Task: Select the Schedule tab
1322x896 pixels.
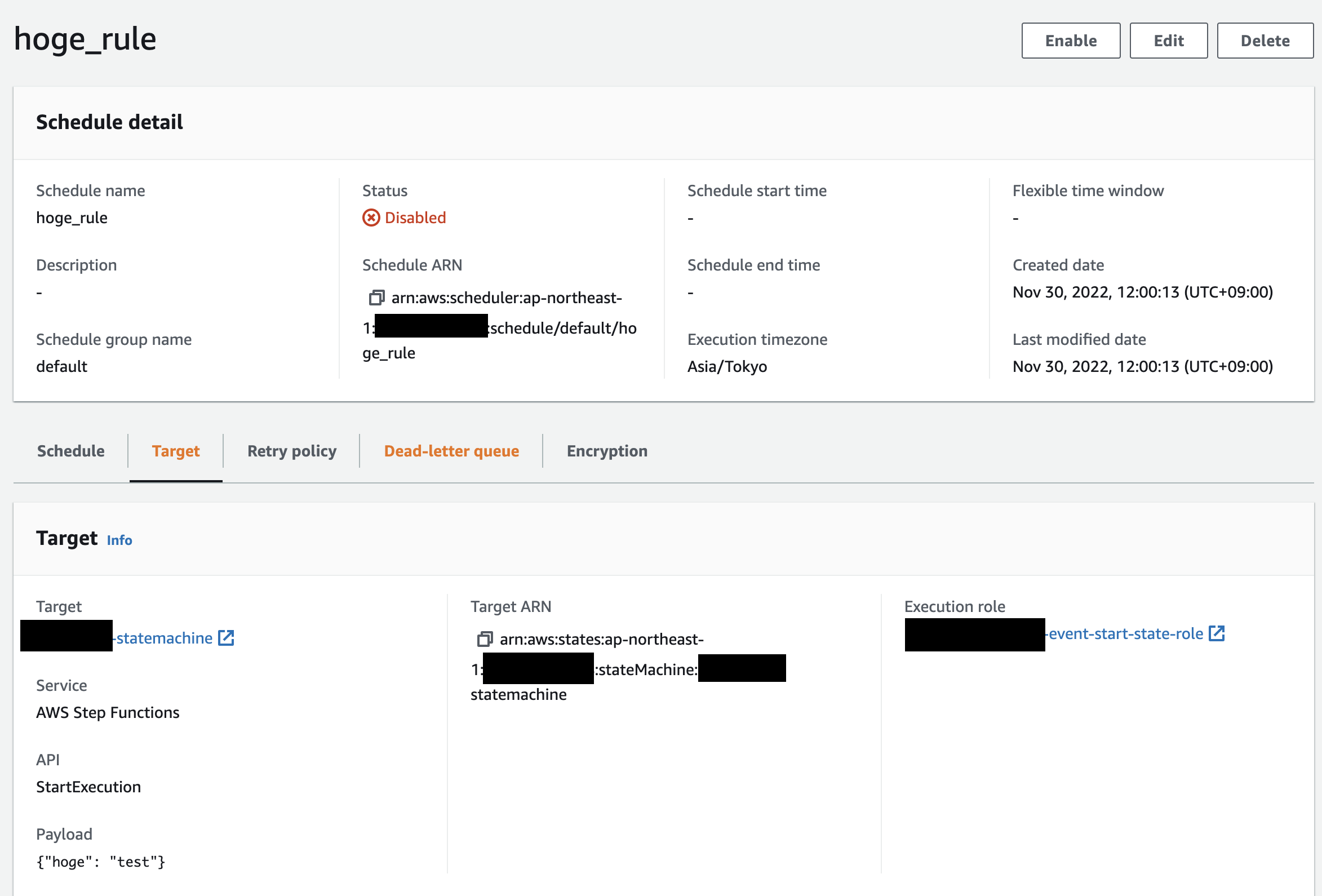Action: coord(70,451)
